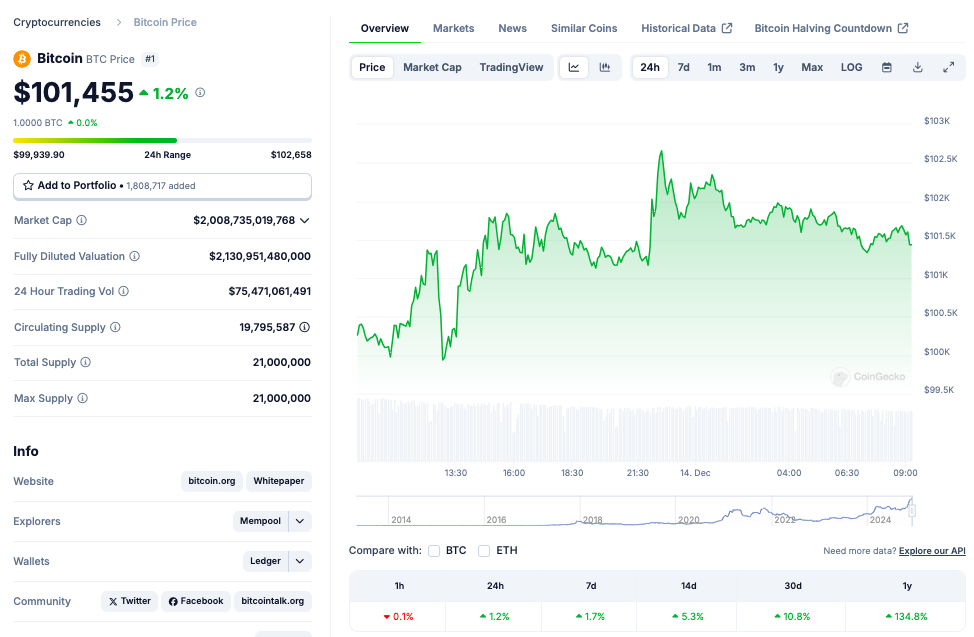
Task: Click the timeline range handle near 2024
Action: coord(912,511)
